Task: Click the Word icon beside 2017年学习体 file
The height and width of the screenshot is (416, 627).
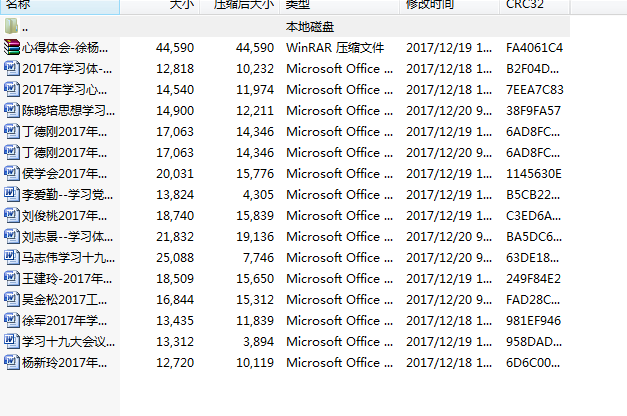Action: [x=11, y=68]
